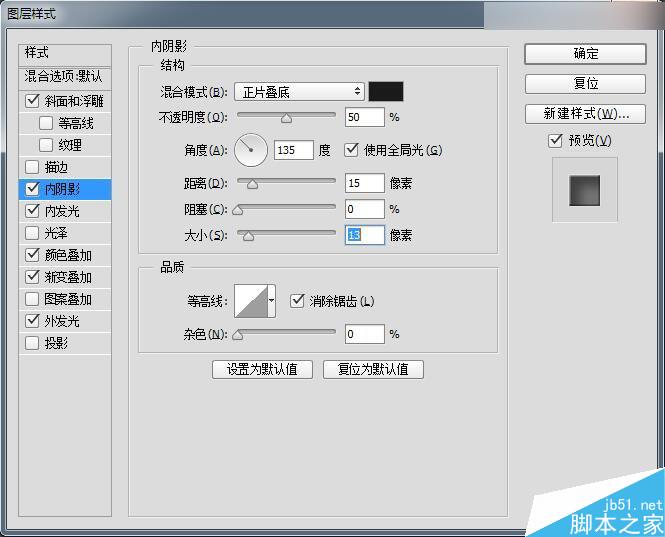The width and height of the screenshot is (665, 537).
Task: Click 复位为默认值 button
Action: pos(373,369)
